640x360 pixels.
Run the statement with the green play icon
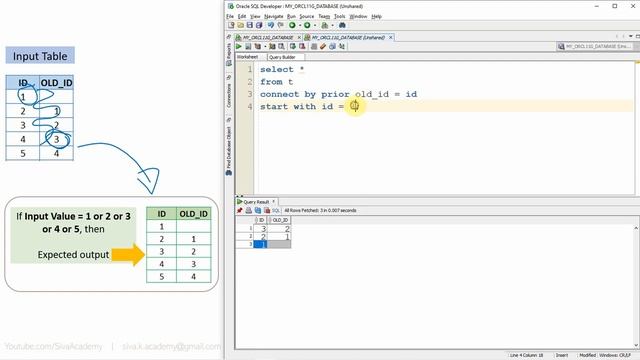(239, 47)
